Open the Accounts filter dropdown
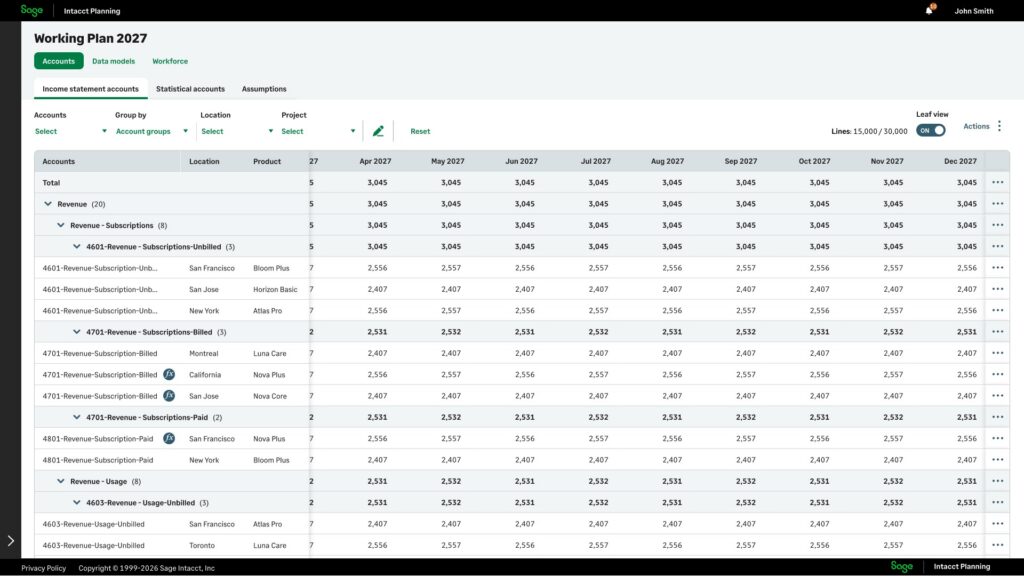This screenshot has width=1024, height=576. coord(70,131)
